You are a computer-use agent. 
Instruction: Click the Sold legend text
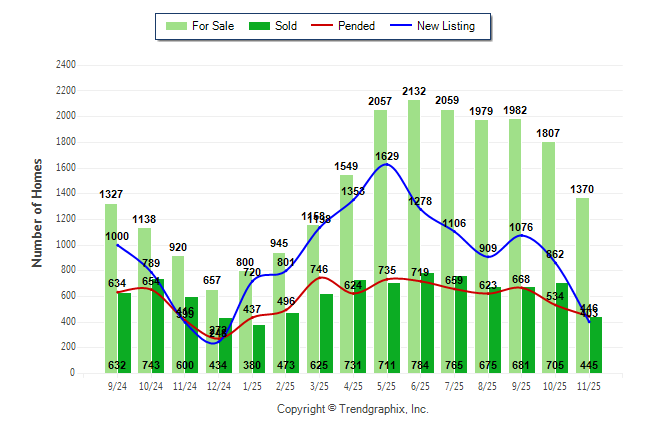[288, 26]
